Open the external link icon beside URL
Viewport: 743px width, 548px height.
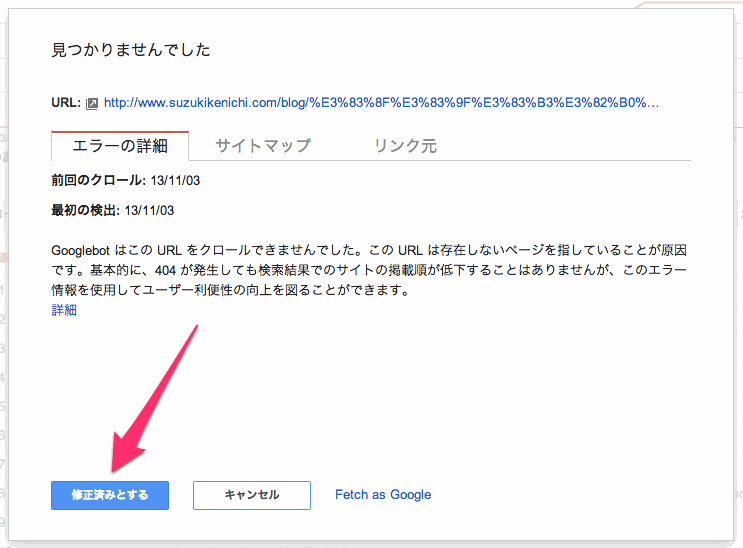[x=91, y=103]
